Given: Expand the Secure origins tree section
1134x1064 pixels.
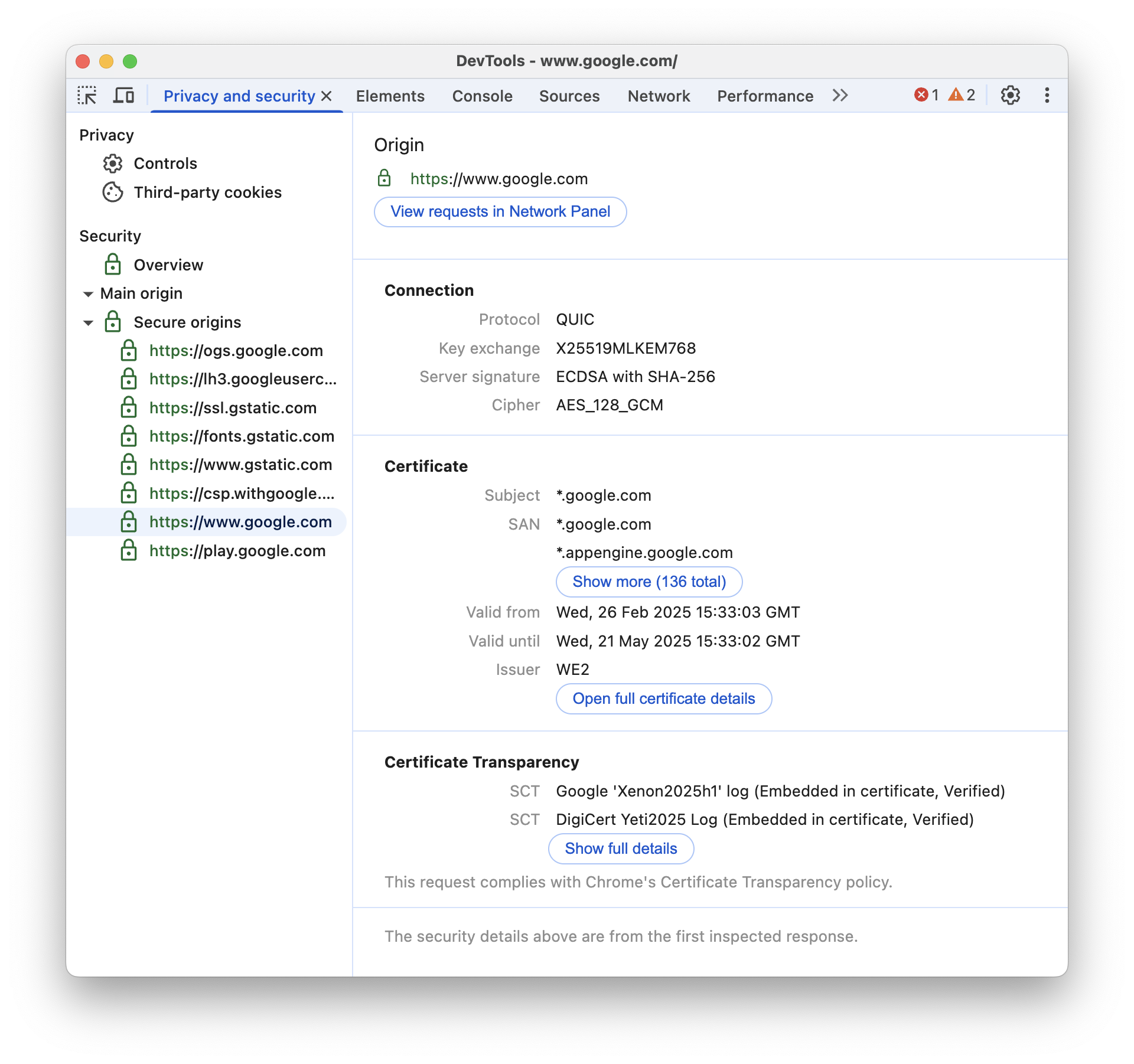Looking at the screenshot, I should [89, 322].
